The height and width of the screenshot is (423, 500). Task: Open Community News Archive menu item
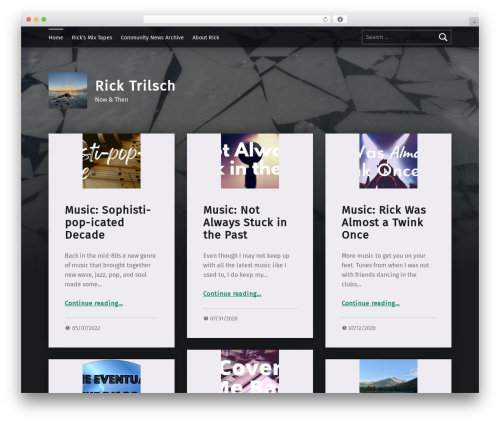pos(152,37)
